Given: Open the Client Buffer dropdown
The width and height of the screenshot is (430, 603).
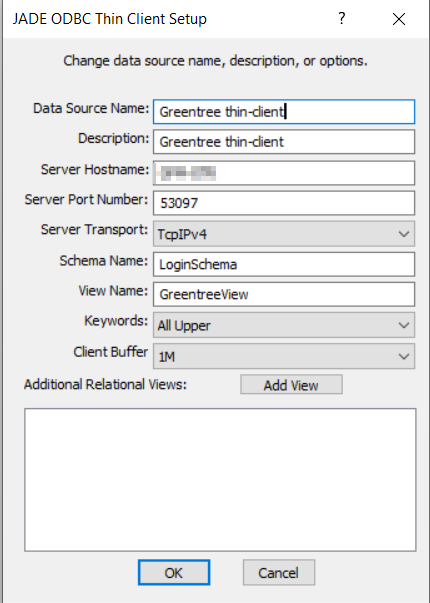Looking at the screenshot, I should (284, 356).
